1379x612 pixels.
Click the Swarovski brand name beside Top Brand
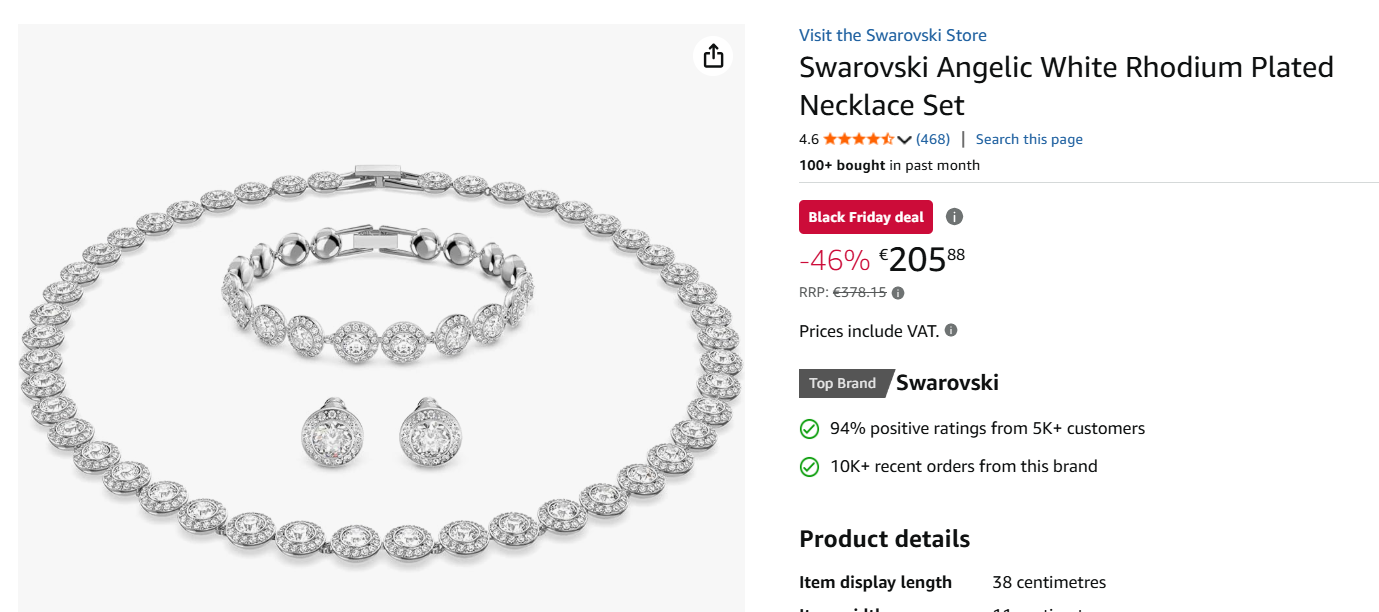947,383
